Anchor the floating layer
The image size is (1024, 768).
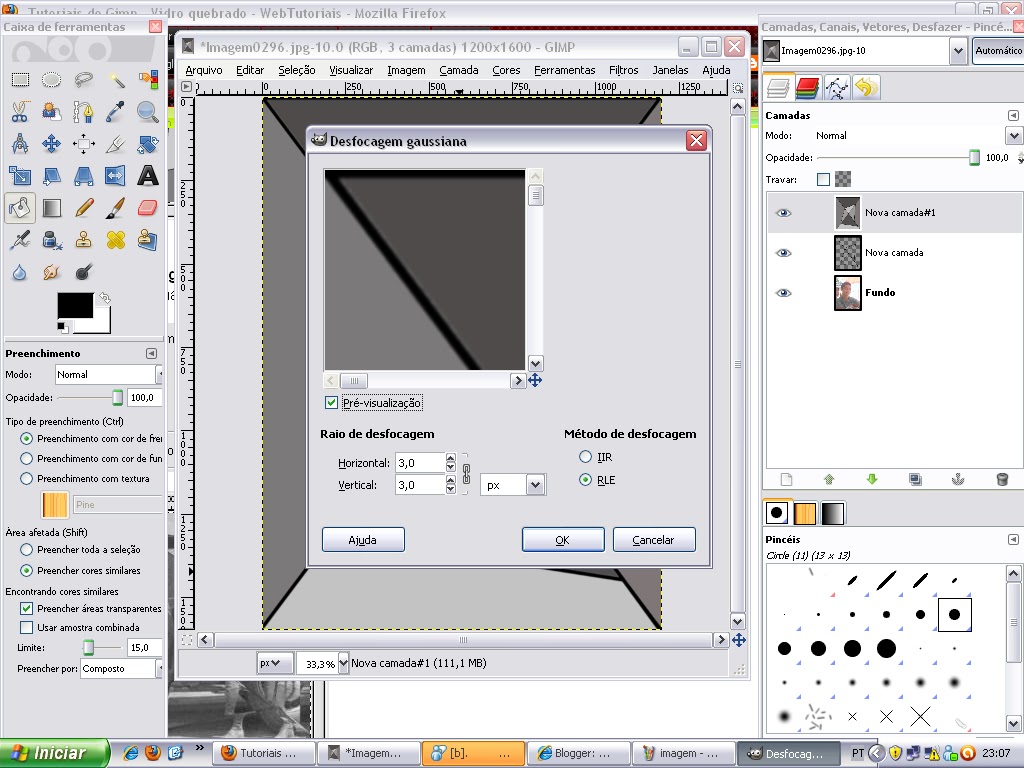[x=957, y=479]
